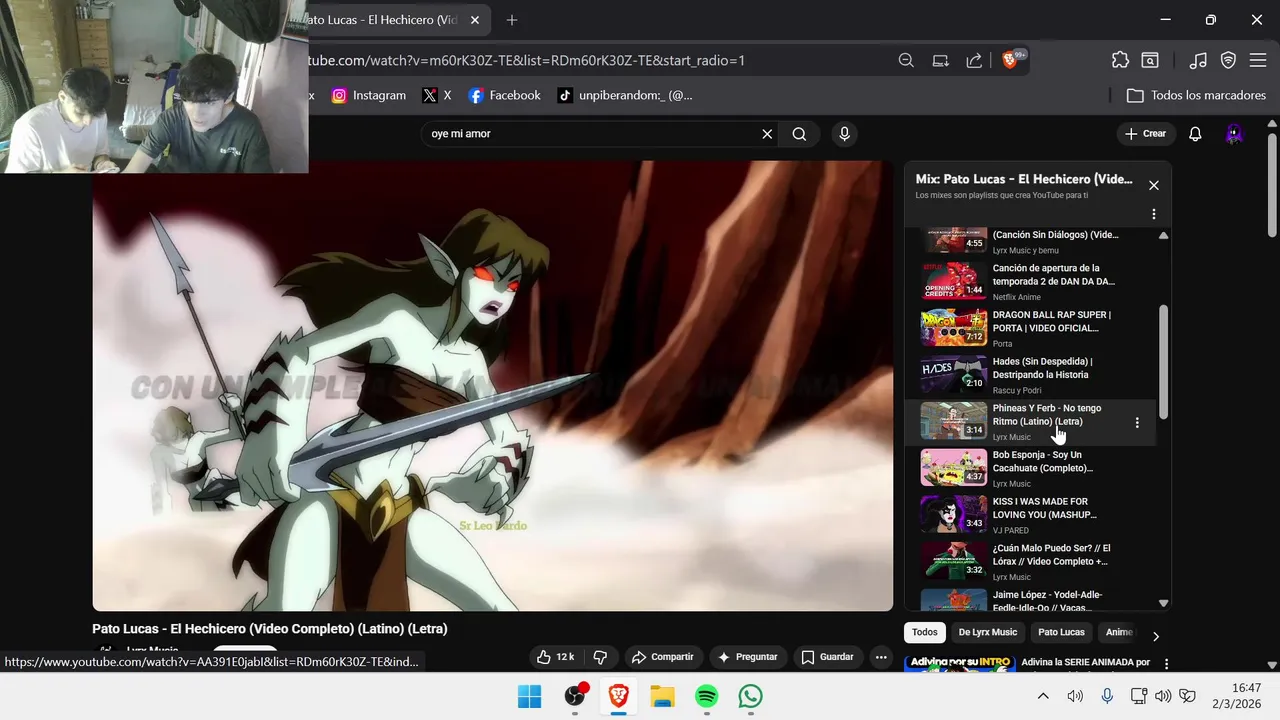Image resolution: width=1280 pixels, height=720 pixels.
Task: Open the Mix playlist three-dot menu
Action: click(1154, 214)
